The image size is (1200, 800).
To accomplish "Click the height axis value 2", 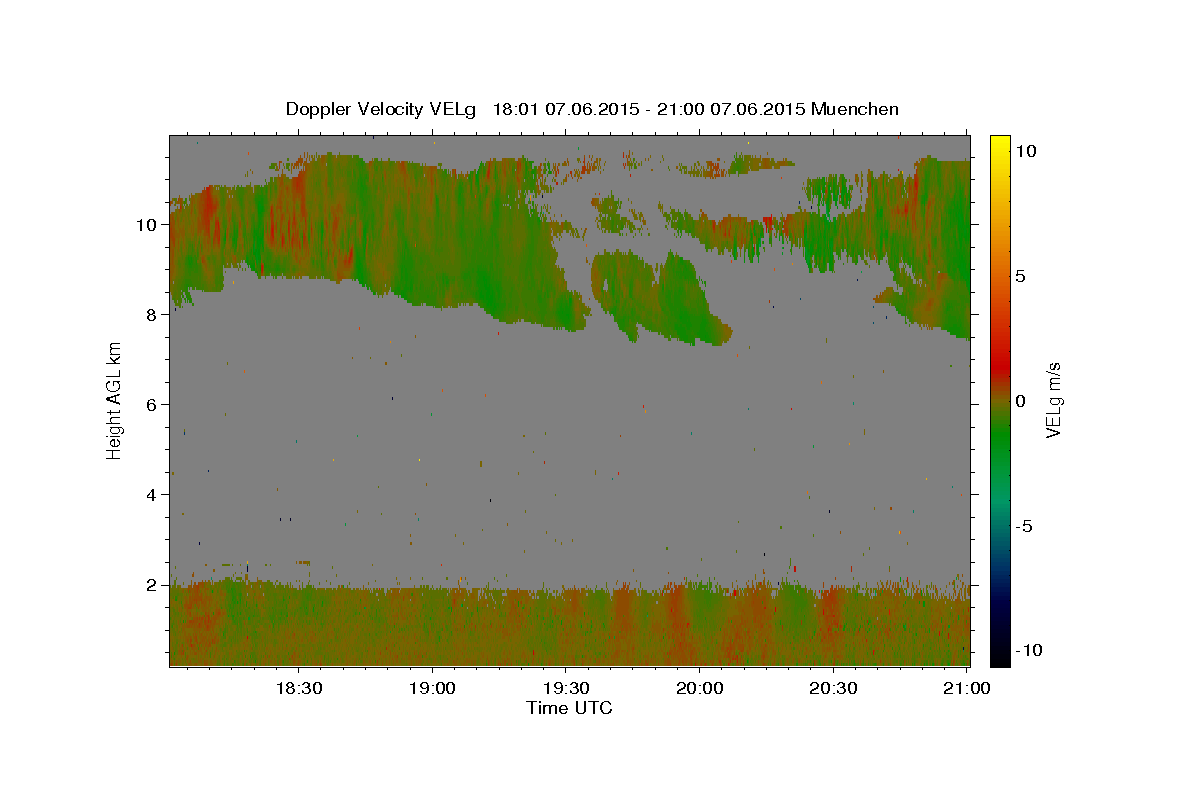I will [152, 585].
